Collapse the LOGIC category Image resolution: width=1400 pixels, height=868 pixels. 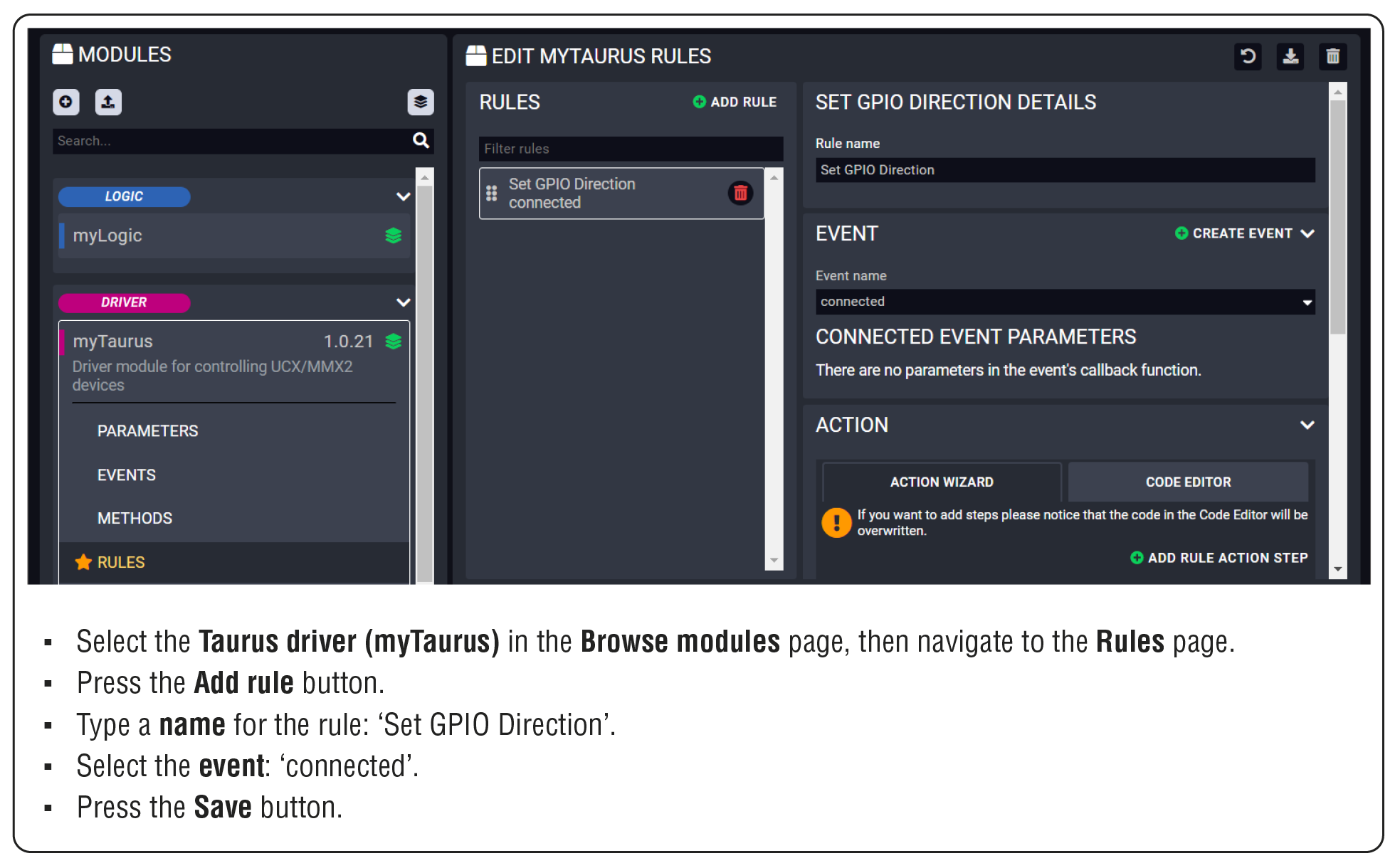[403, 196]
